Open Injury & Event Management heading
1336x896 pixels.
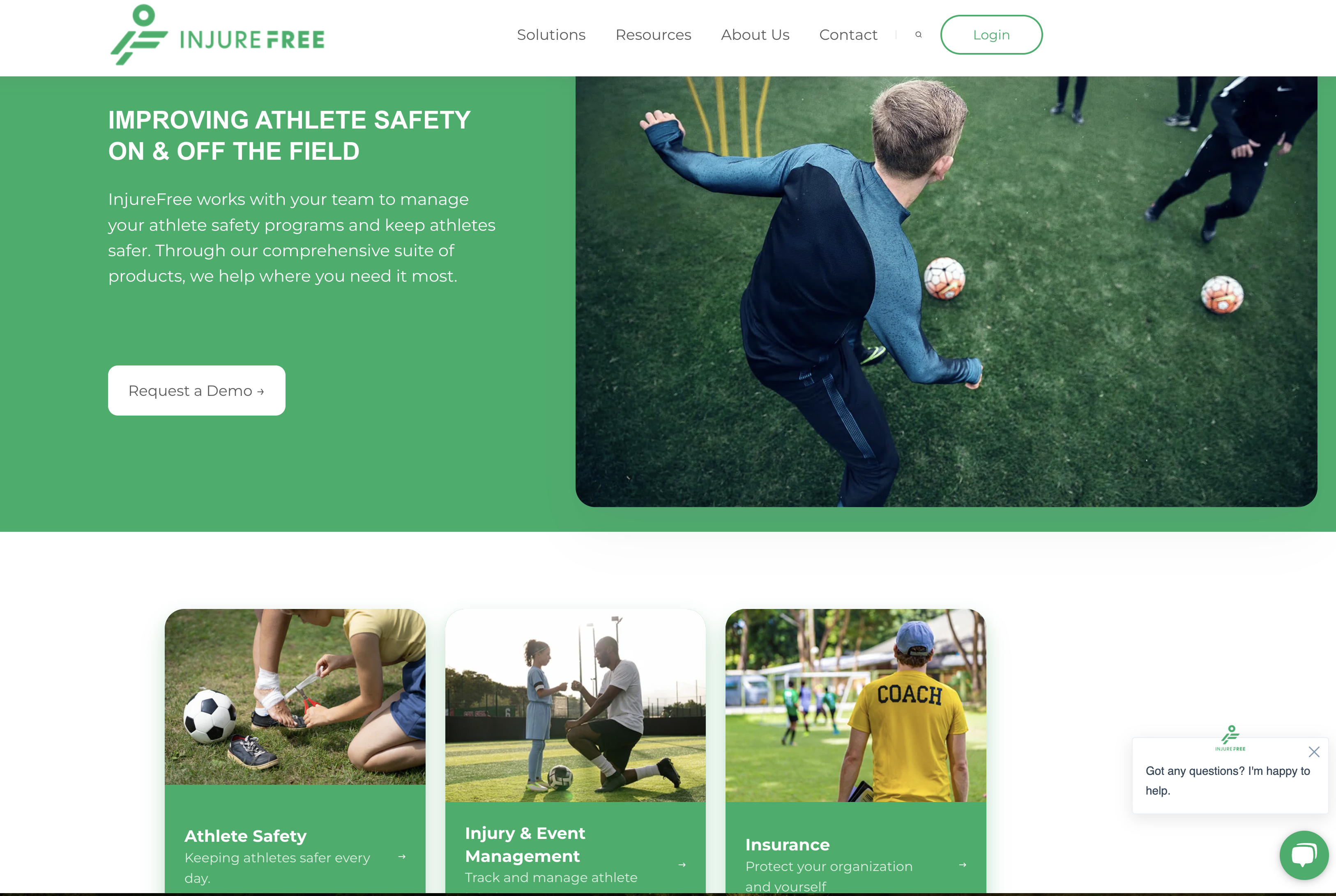pyautogui.click(x=525, y=845)
